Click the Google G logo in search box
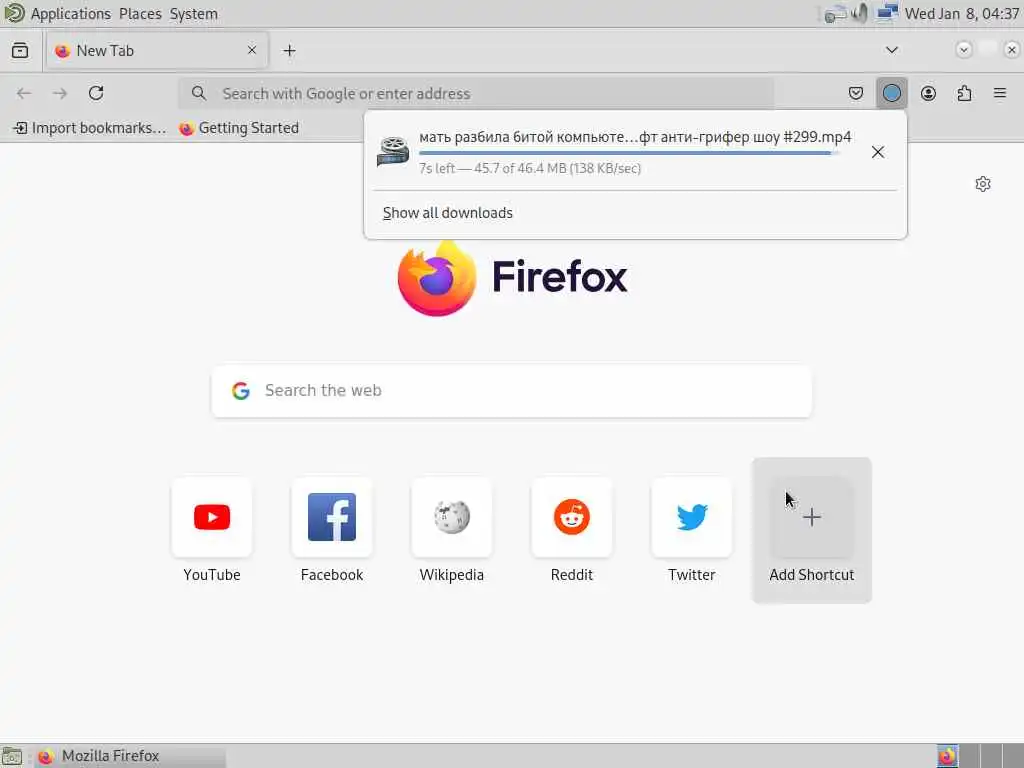The height and width of the screenshot is (768, 1024). [x=240, y=391]
